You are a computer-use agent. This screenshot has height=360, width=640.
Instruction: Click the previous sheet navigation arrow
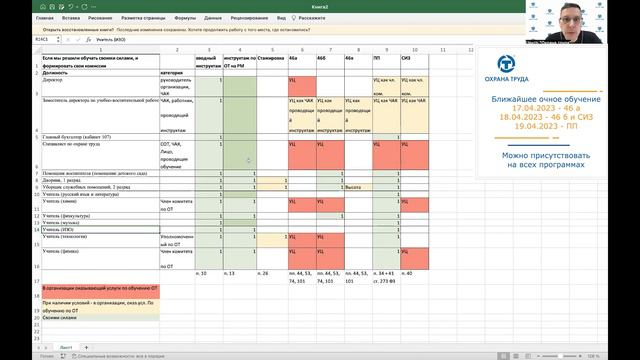click(39, 348)
